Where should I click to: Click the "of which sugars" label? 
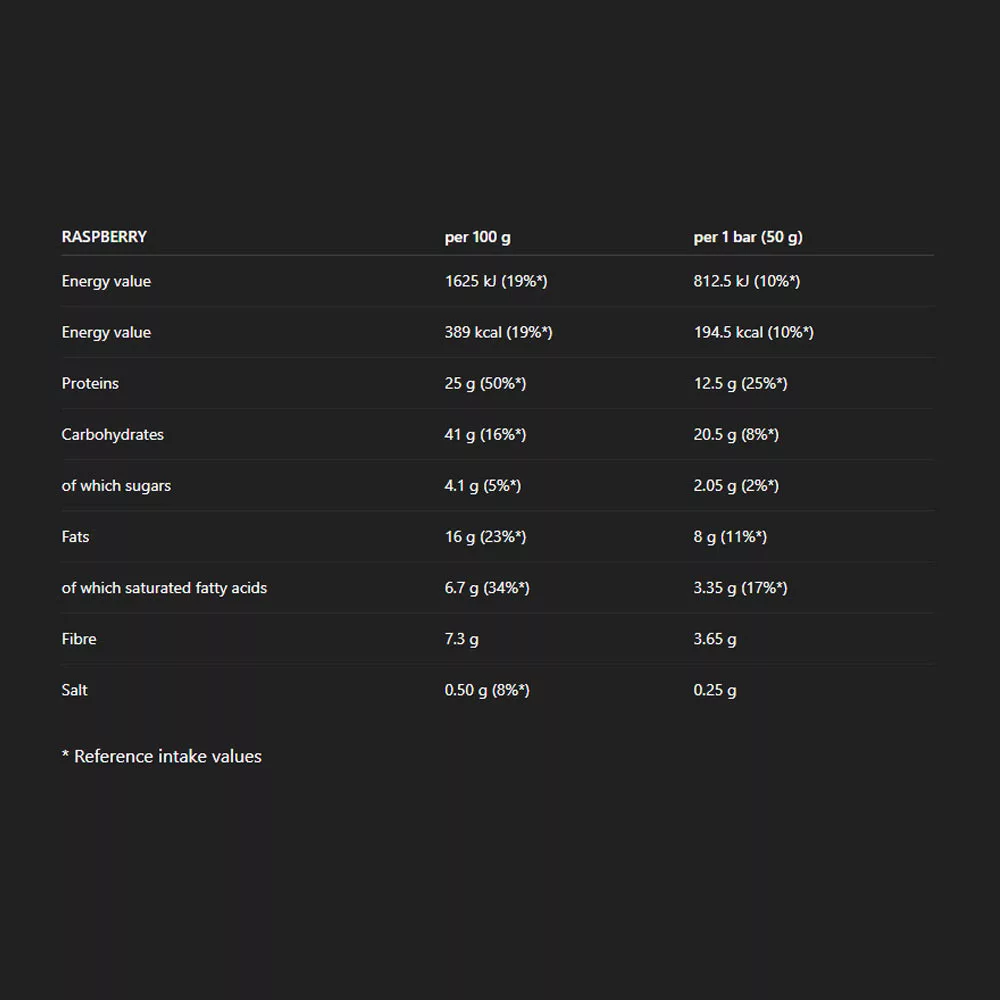[116, 485]
